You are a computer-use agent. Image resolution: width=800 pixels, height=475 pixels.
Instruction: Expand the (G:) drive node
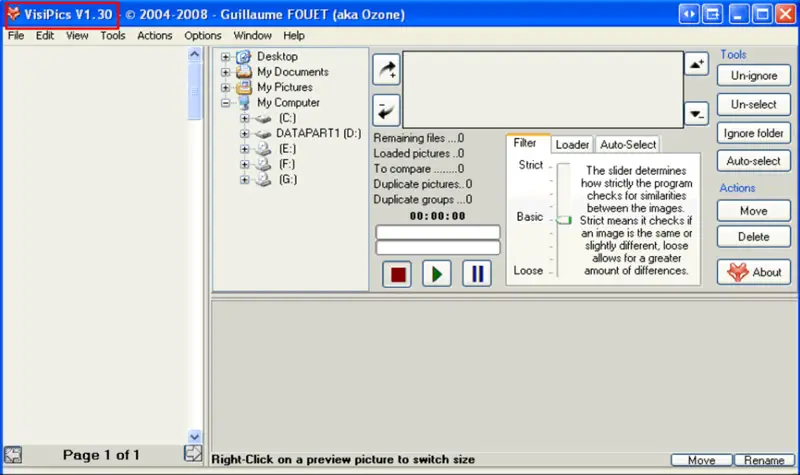(244, 180)
